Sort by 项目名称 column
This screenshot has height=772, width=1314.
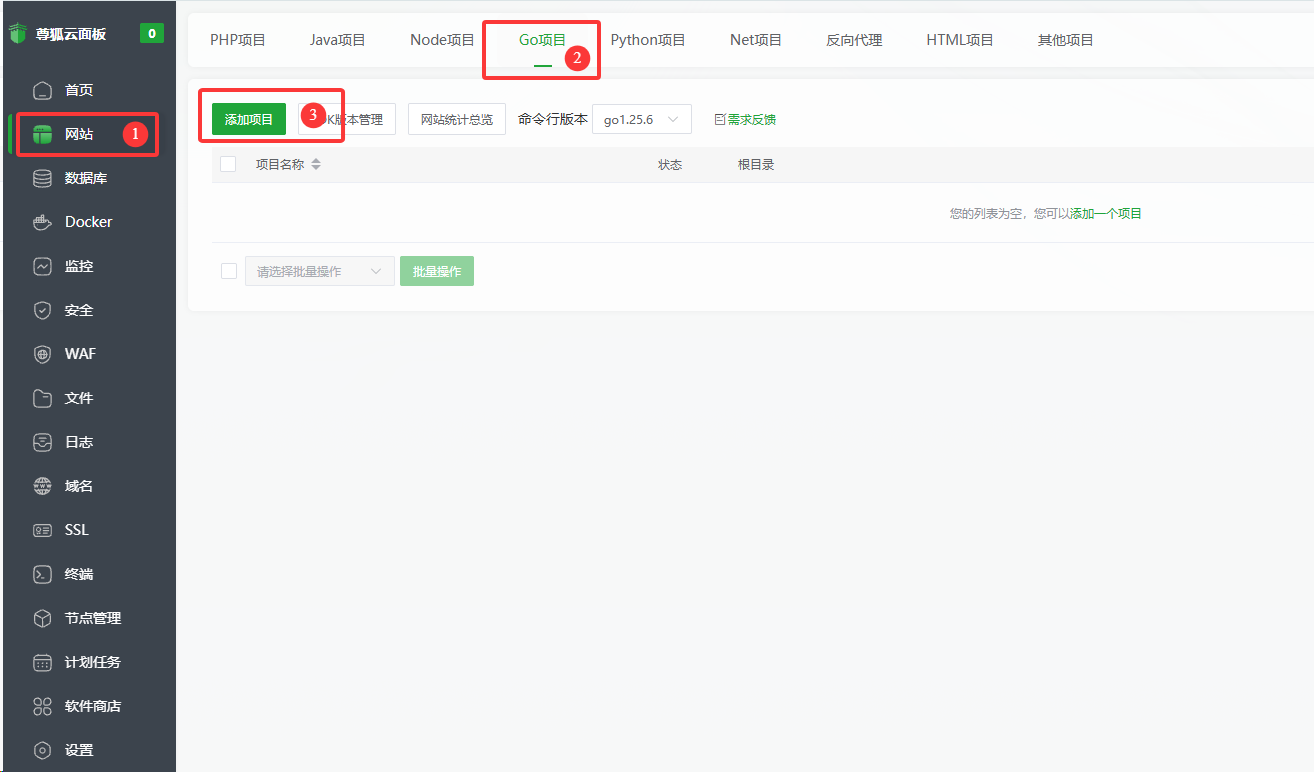point(287,163)
